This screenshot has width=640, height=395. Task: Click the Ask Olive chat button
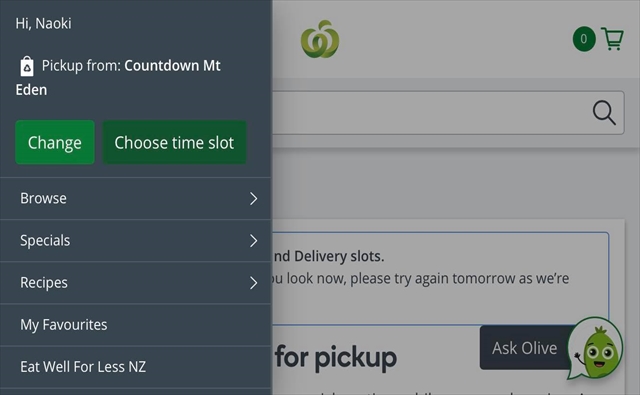coord(524,348)
